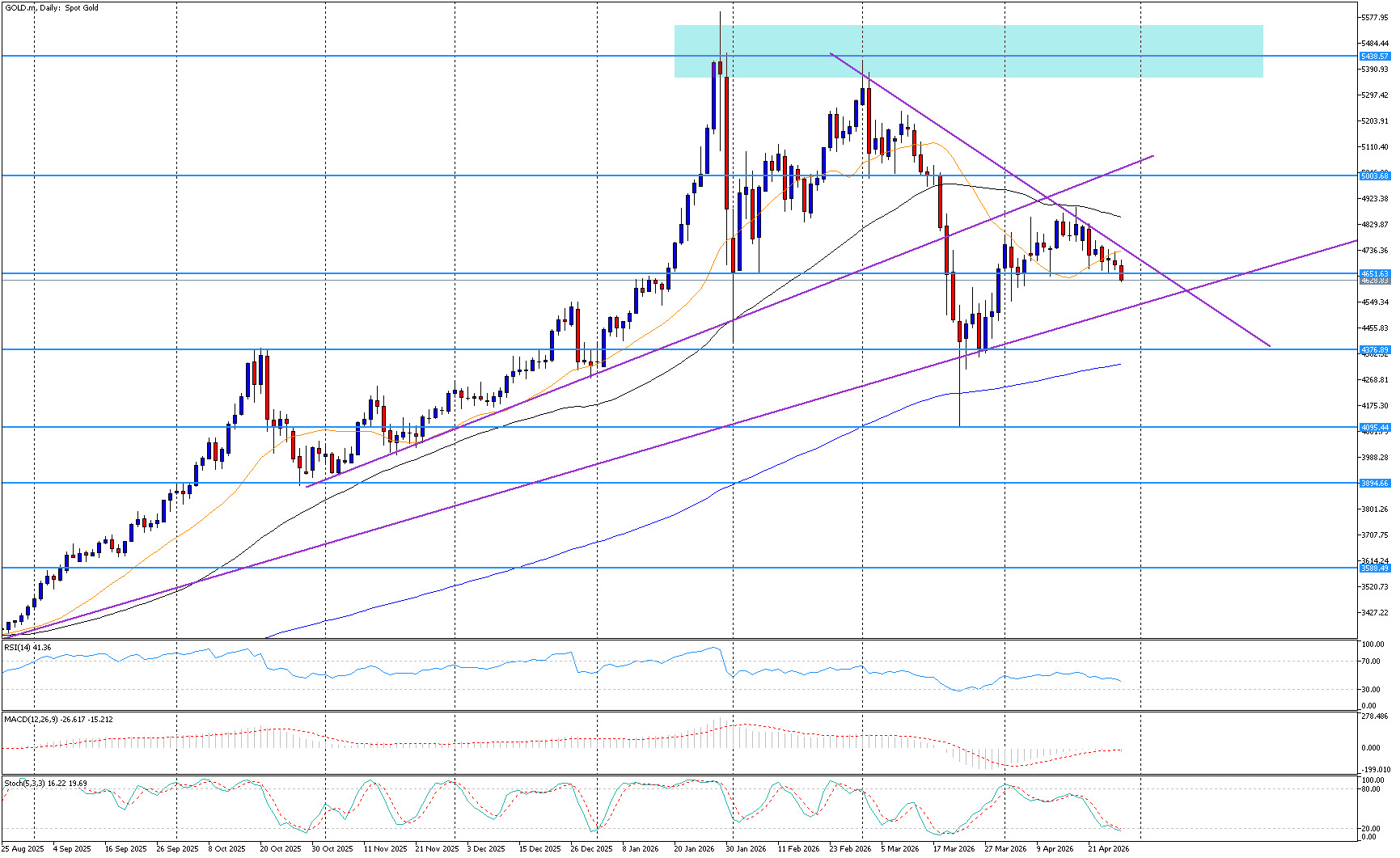The width and height of the screenshot is (1400, 858).
Task: Click the 30 Jan 2026 date label
Action: coord(746,848)
